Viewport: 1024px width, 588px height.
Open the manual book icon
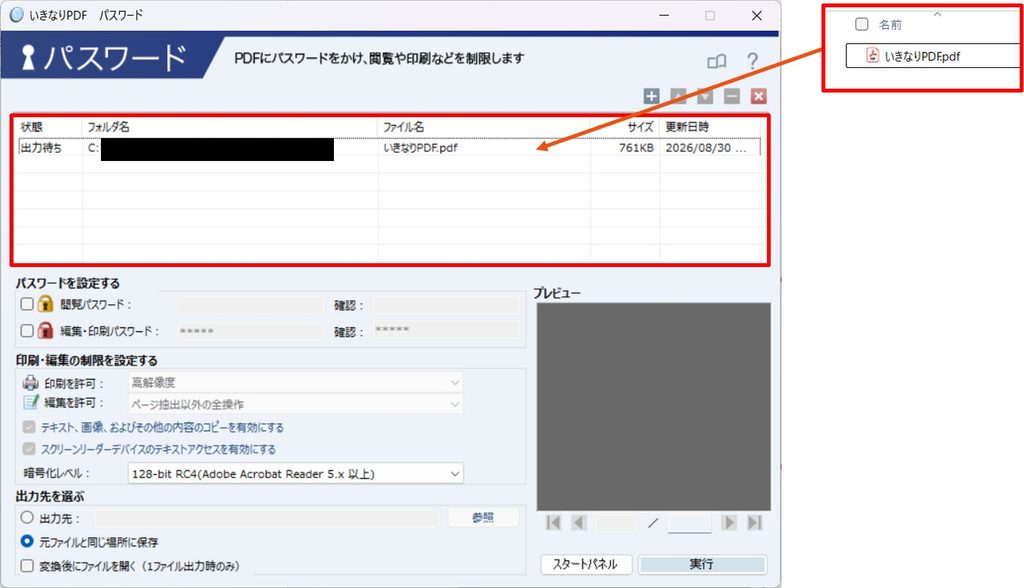(x=716, y=61)
